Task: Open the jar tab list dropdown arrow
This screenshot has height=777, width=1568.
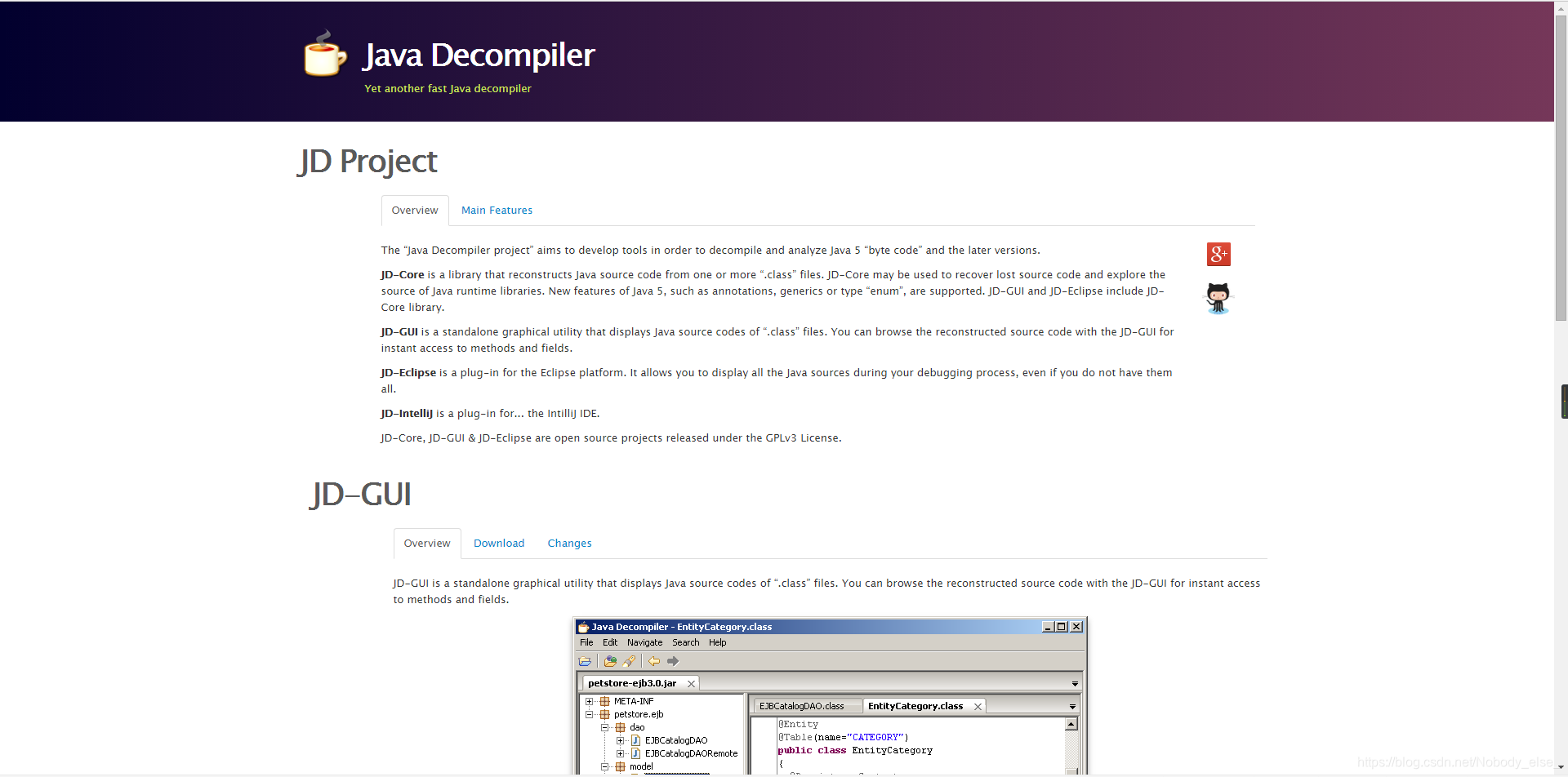Action: (1075, 684)
